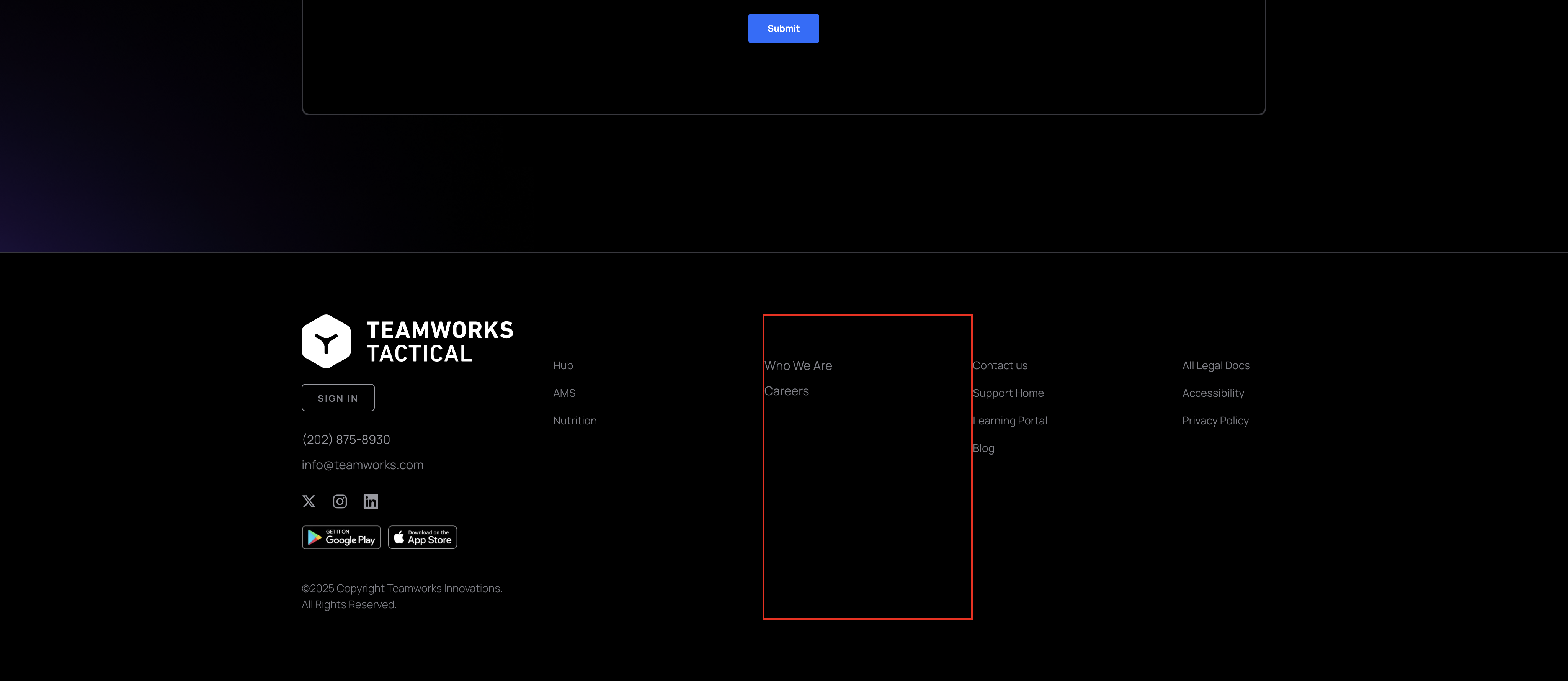Go to the Nutrition footer link
This screenshot has width=1568, height=681.
575,420
